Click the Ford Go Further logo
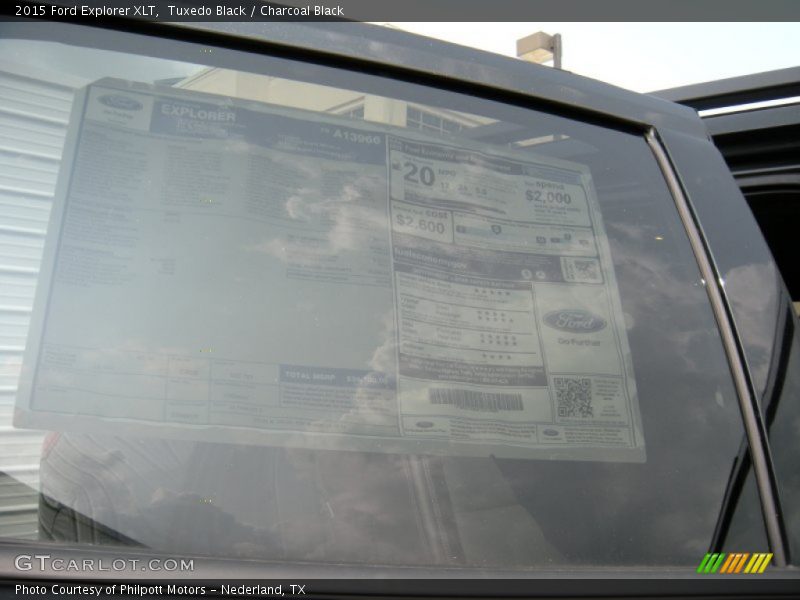The width and height of the screenshot is (800, 600). [x=574, y=322]
